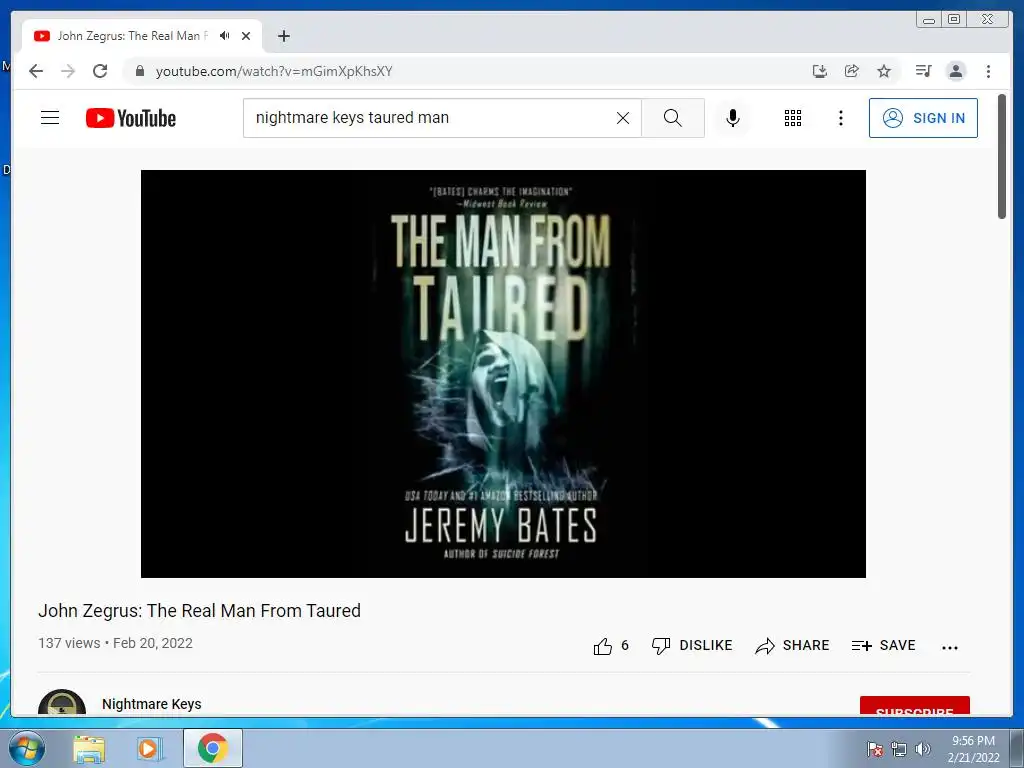Click the DISLIKE button
The width and height of the screenshot is (1024, 768).
[692, 645]
